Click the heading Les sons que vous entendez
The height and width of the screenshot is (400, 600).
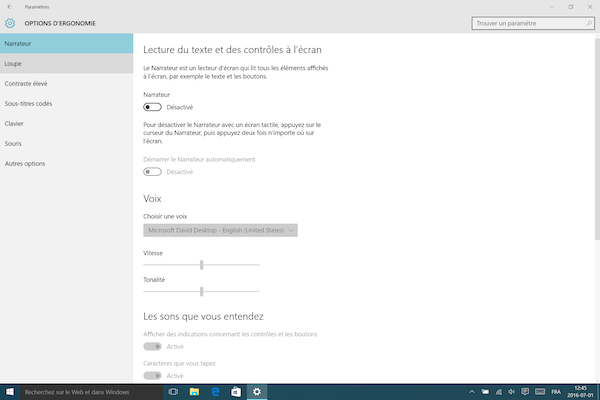click(203, 317)
